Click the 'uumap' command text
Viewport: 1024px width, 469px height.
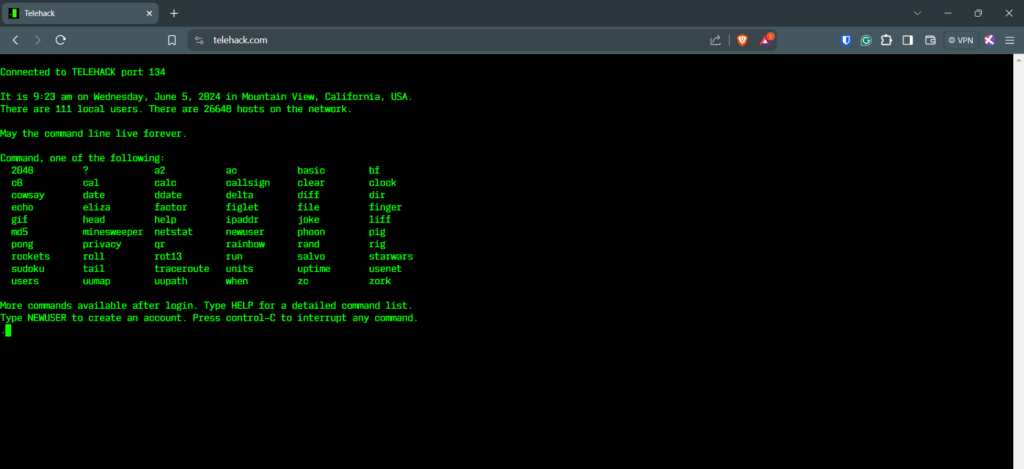[x=97, y=282]
